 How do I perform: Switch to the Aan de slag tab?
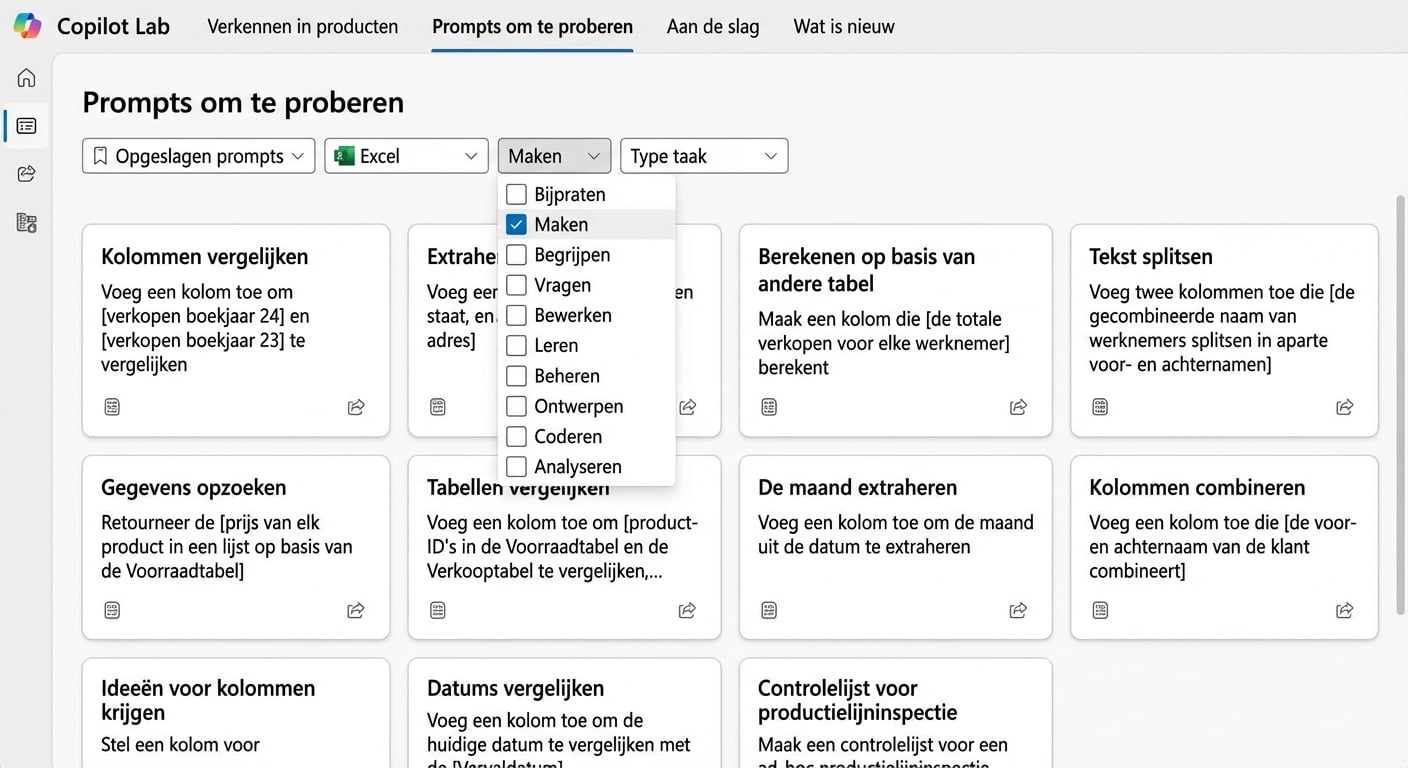(713, 26)
